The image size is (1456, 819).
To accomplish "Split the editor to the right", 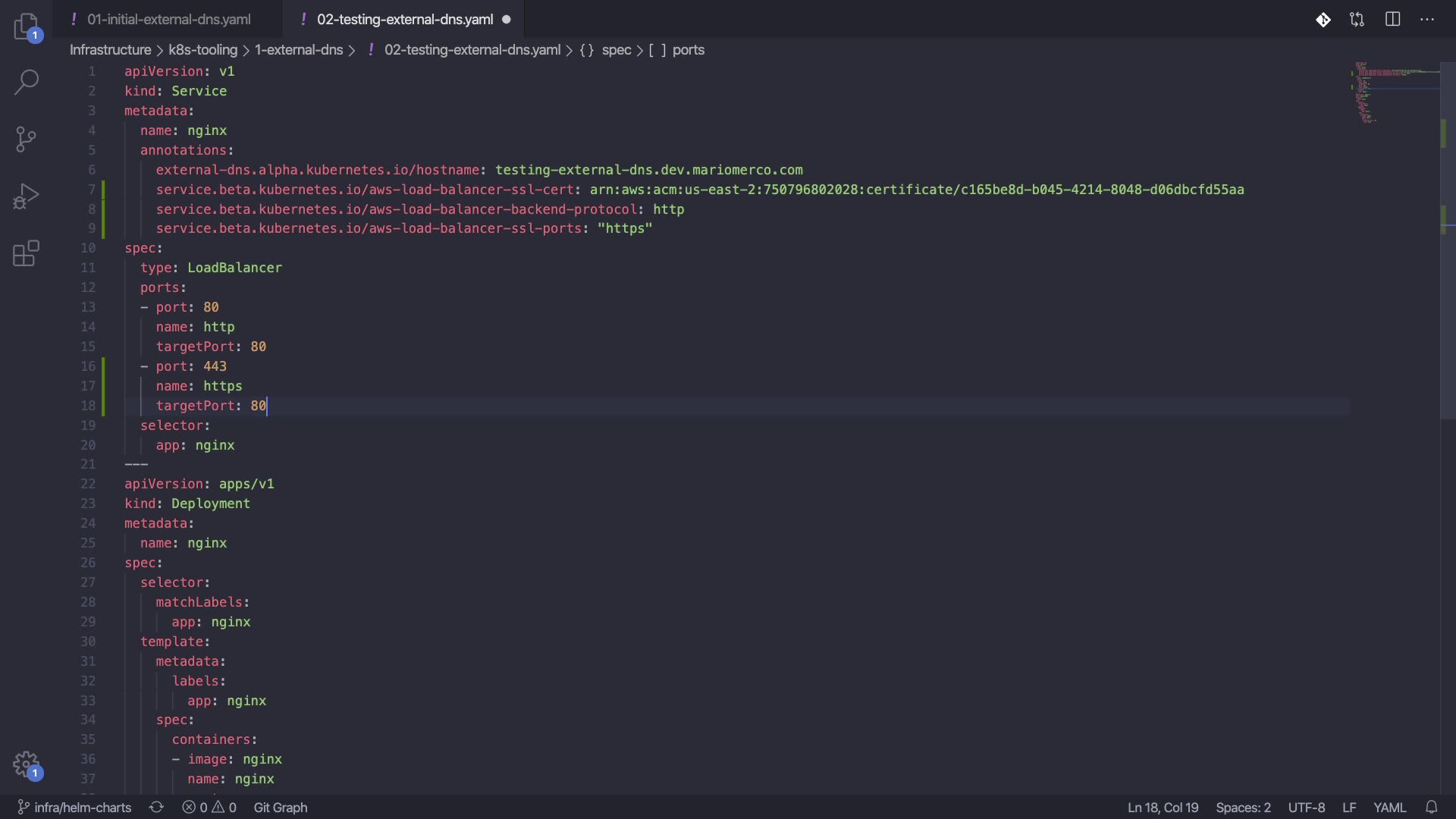I will pos(1392,20).
